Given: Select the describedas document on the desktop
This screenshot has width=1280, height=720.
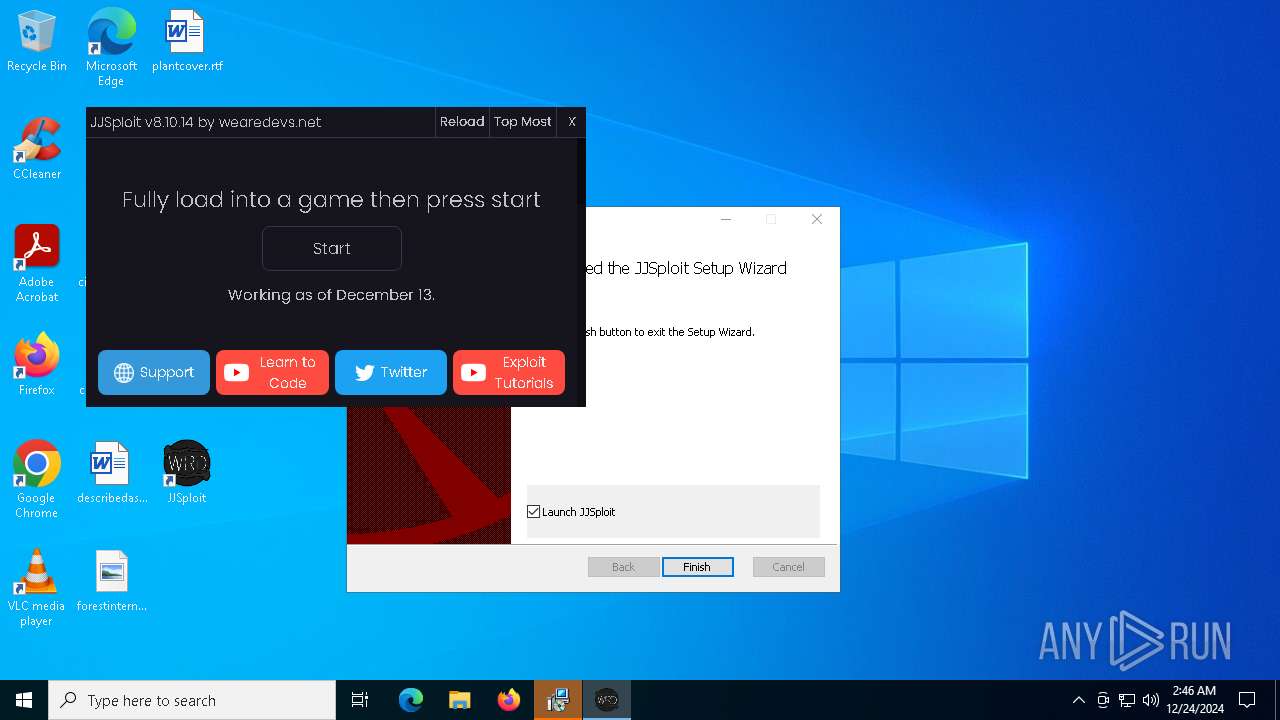Looking at the screenshot, I should pos(111,473).
